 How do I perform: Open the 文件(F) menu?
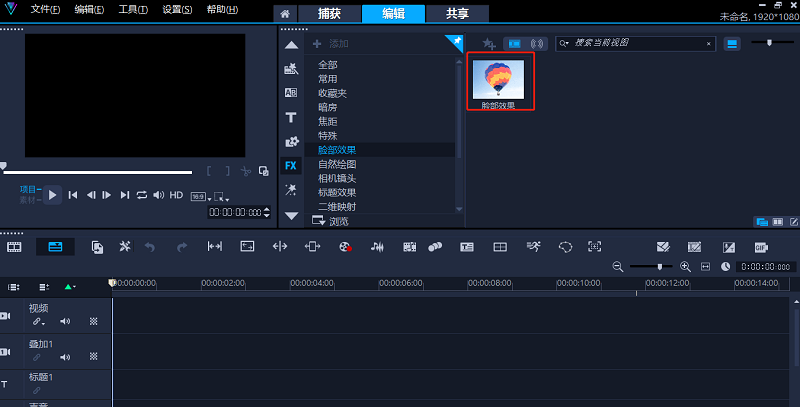[x=45, y=10]
